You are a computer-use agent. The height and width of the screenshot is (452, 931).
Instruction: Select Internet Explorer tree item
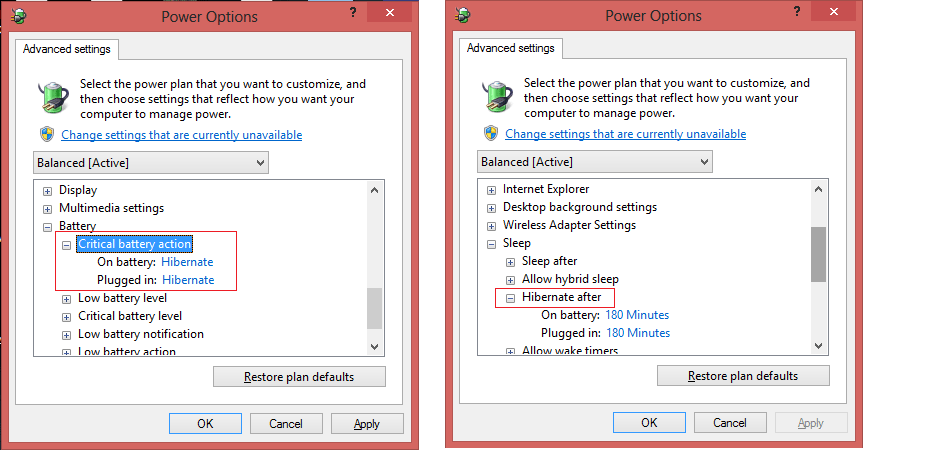[546, 189]
